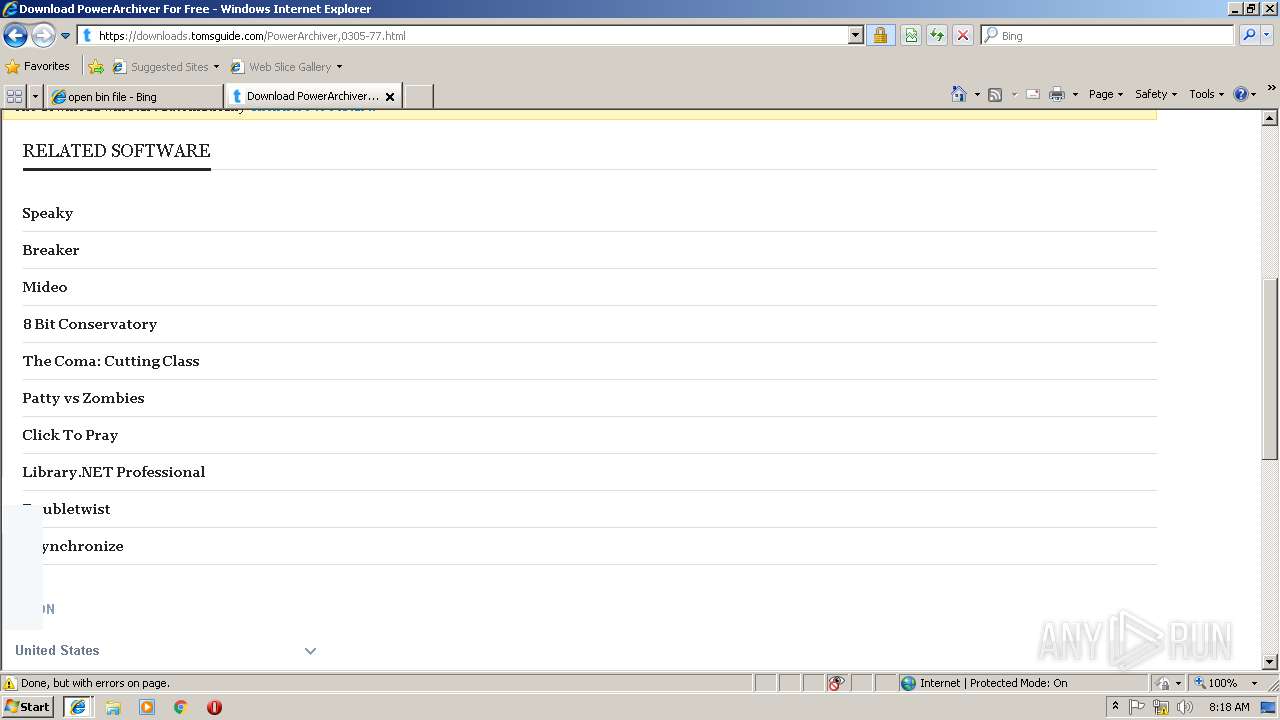The image size is (1280, 720).
Task: Click the scrollbar down arrow
Action: coord(1270,662)
